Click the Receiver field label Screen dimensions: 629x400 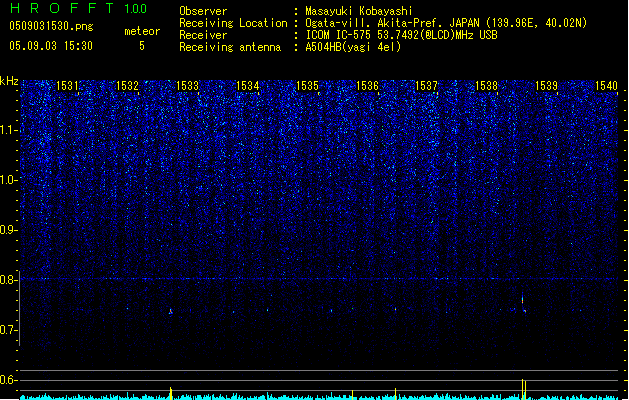point(203,35)
